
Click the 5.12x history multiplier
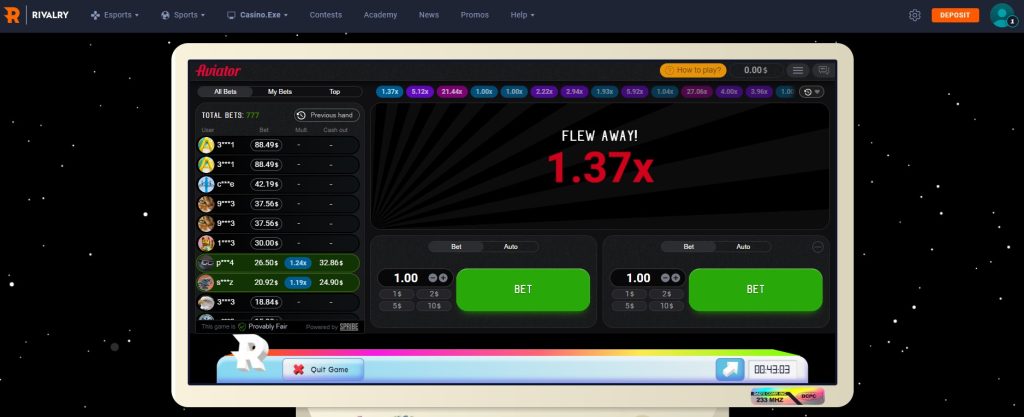pyautogui.click(x=420, y=92)
